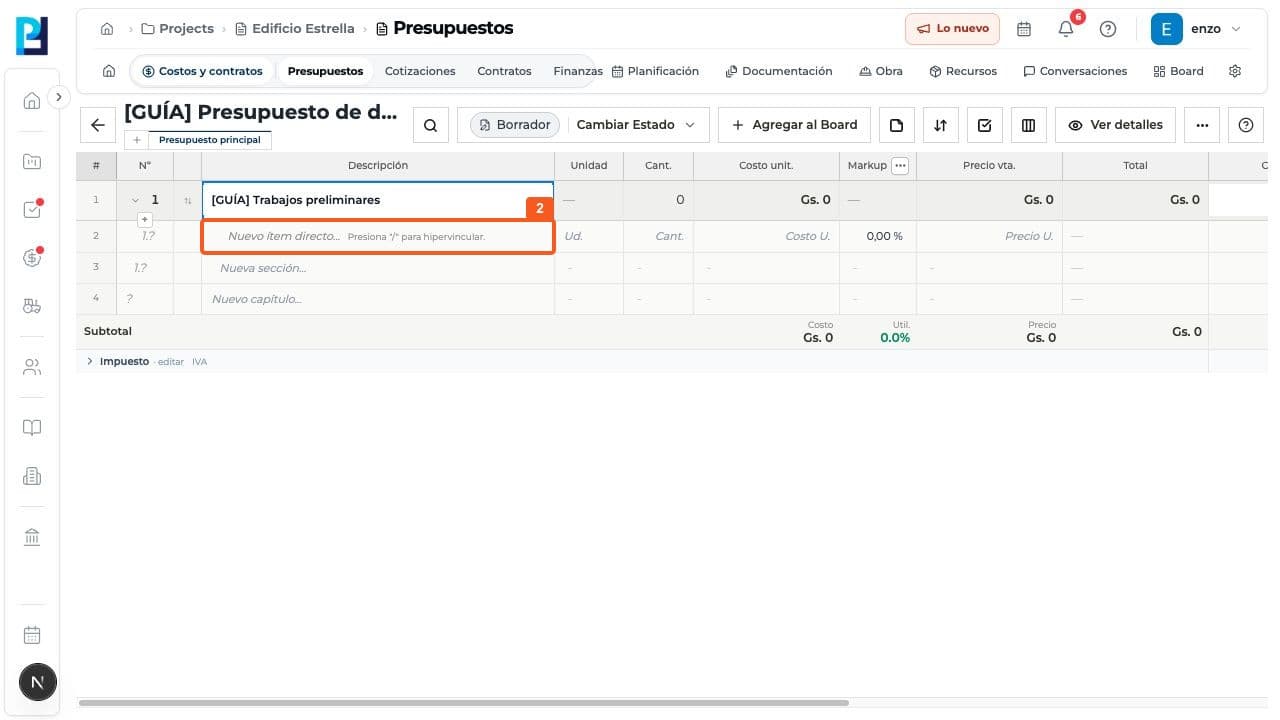Viewport: 1280px width, 720px height.
Task: Click the sort arrows toolbar button
Action: (940, 125)
